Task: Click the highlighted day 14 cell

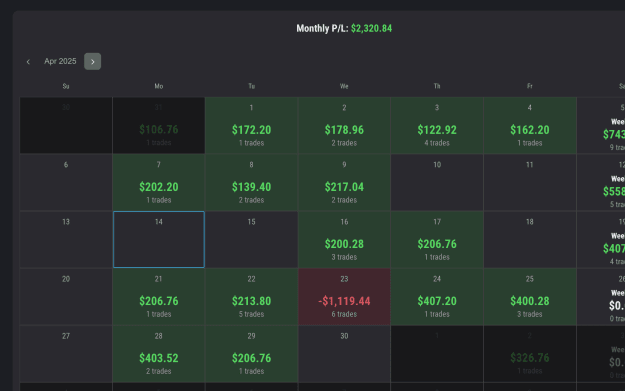Action: [x=159, y=240]
